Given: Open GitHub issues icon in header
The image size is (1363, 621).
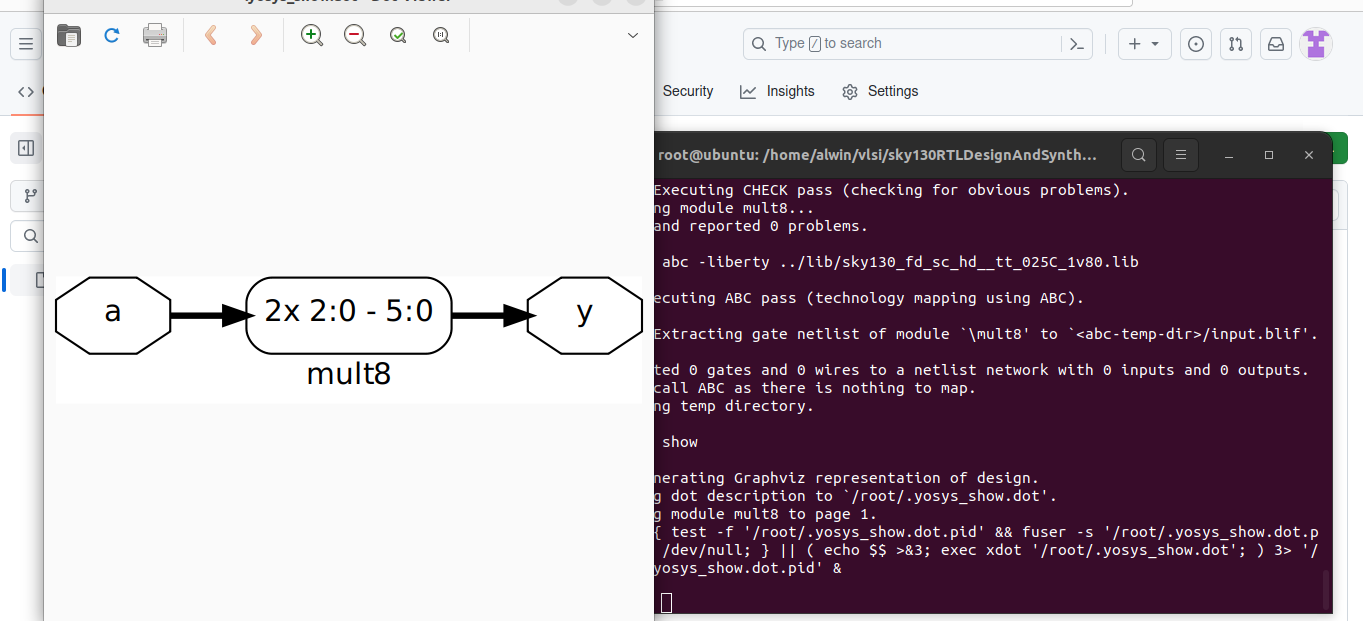Looking at the screenshot, I should coord(1195,43).
